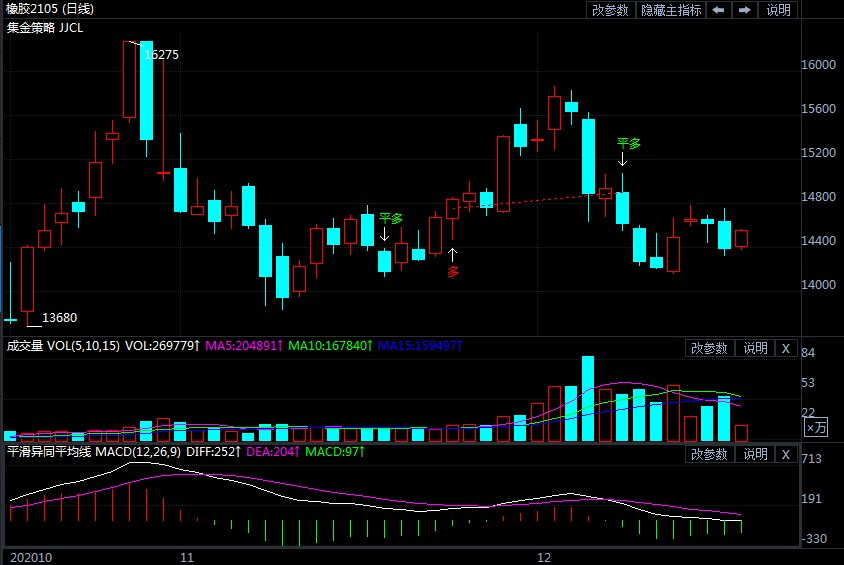This screenshot has width=844, height=565.
Task: Click the 12 month marker on time axis
Action: 544,557
